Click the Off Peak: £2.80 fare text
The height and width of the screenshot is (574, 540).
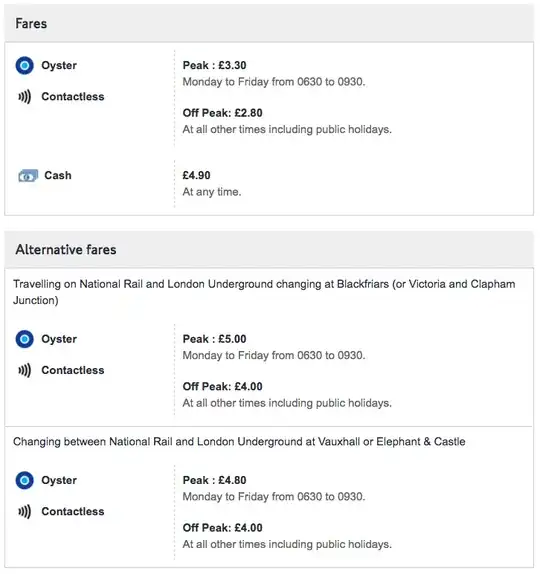223,113
